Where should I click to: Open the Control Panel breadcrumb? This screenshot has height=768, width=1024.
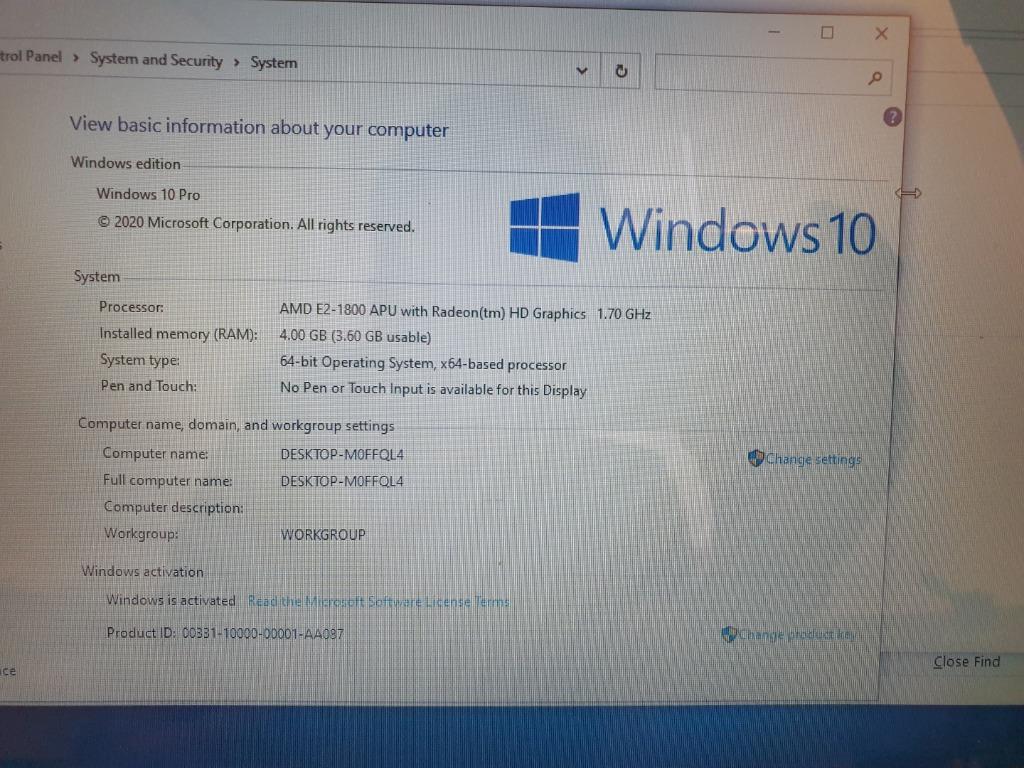(30, 56)
